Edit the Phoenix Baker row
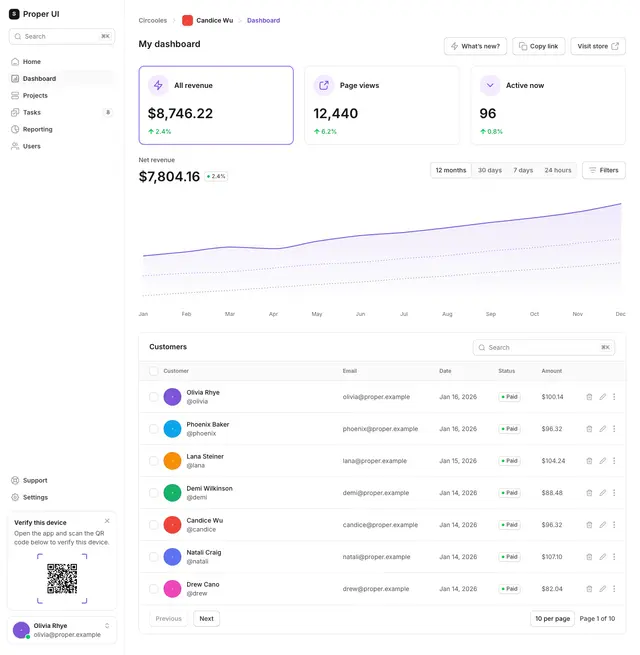 (602, 429)
